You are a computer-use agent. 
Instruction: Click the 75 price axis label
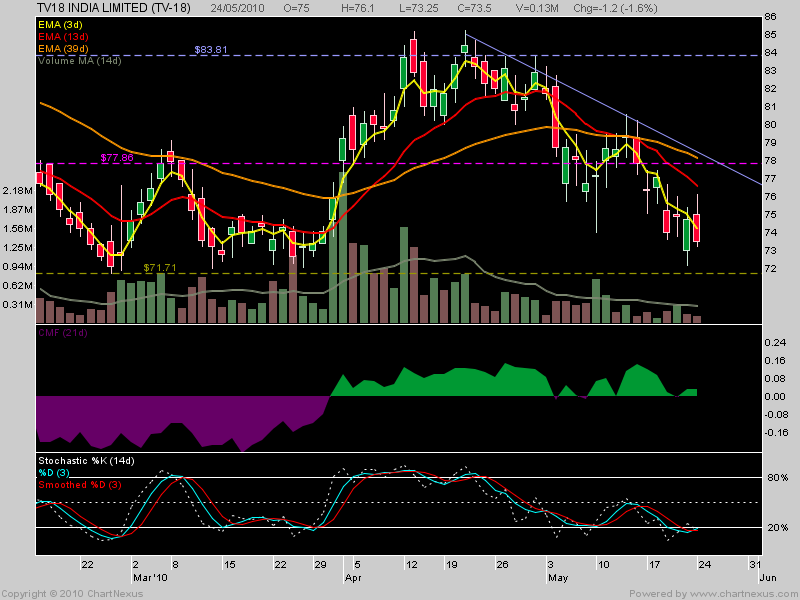[x=770, y=214]
